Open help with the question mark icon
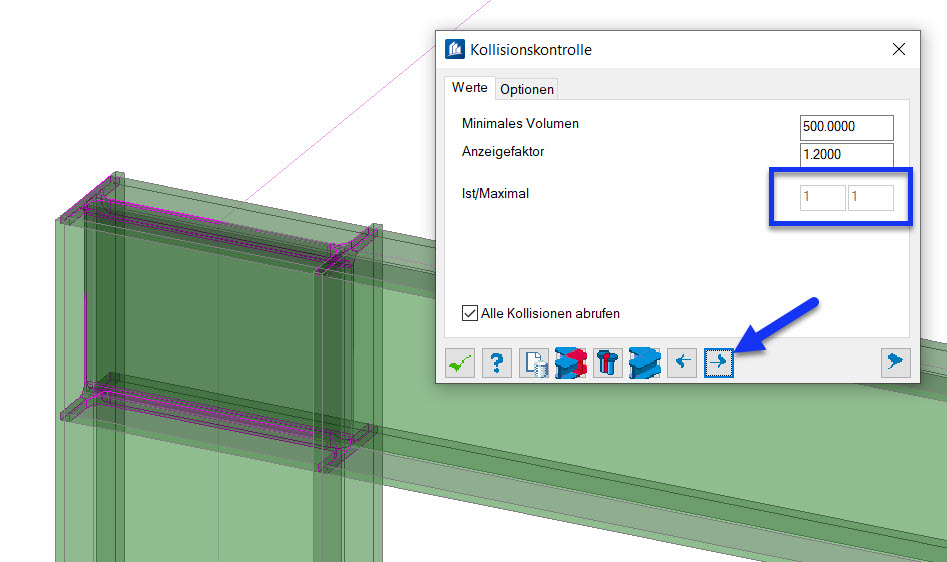 [496, 363]
